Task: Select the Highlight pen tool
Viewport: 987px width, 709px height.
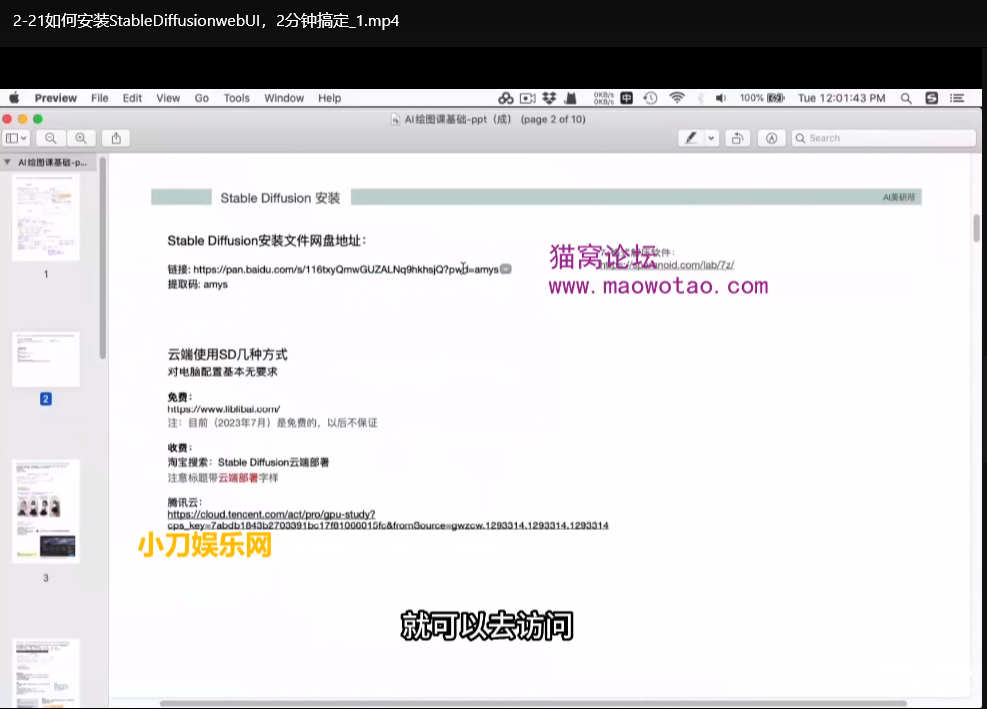Action: 690,138
